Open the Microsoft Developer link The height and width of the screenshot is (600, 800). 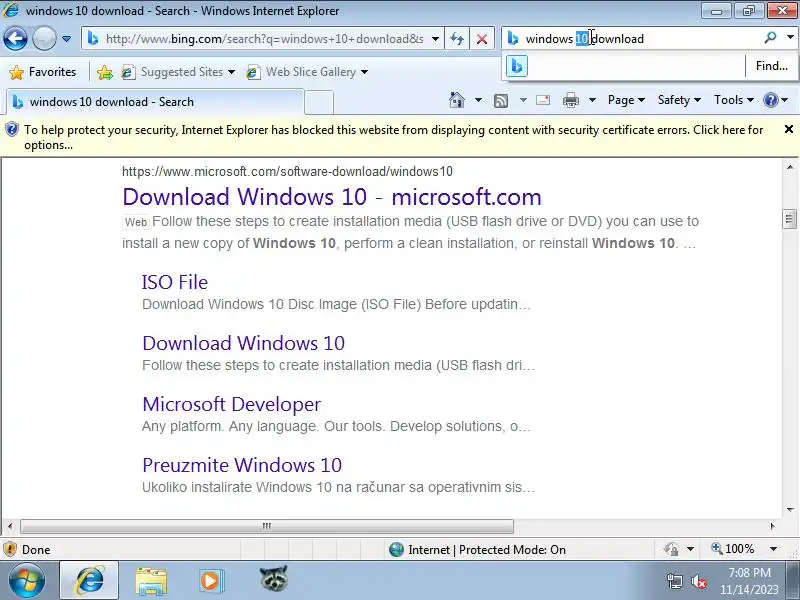232,404
